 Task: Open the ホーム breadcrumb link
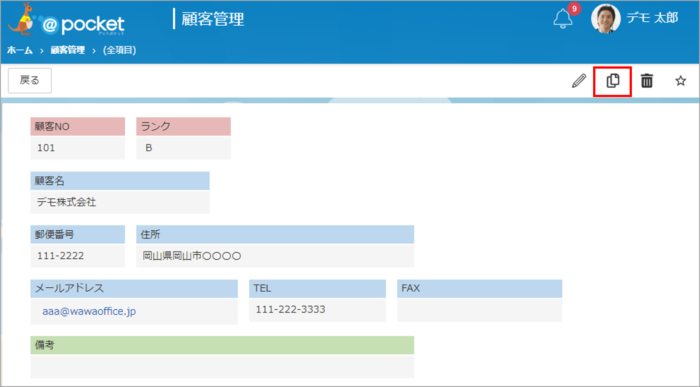click(20, 50)
